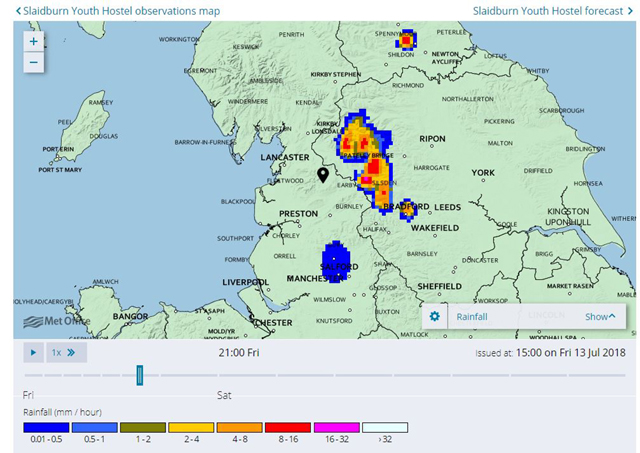Zoom out of the rainfall map
Viewport: 640px width, 453px height.
tap(33, 62)
